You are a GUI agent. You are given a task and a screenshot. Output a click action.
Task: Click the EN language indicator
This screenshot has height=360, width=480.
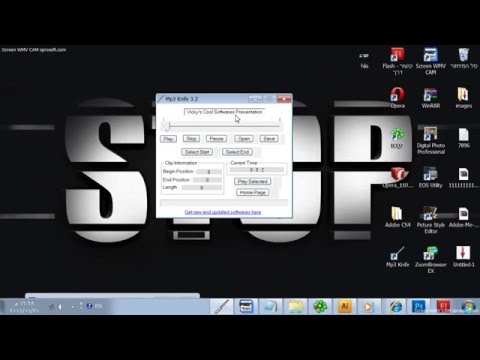[98, 306]
